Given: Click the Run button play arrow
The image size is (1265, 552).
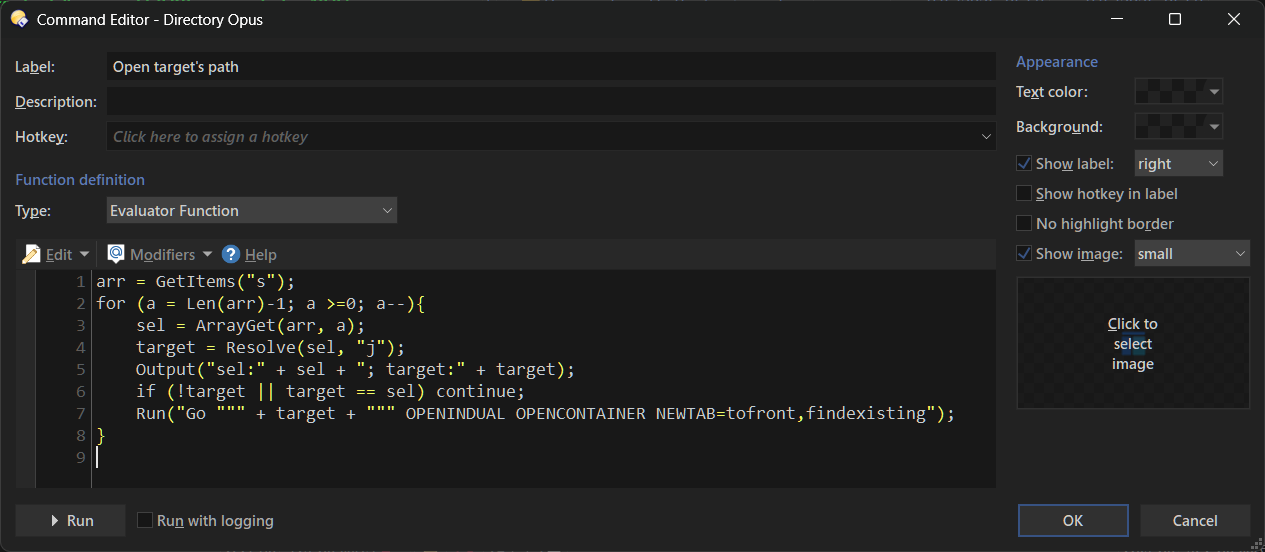Looking at the screenshot, I should [x=54, y=521].
